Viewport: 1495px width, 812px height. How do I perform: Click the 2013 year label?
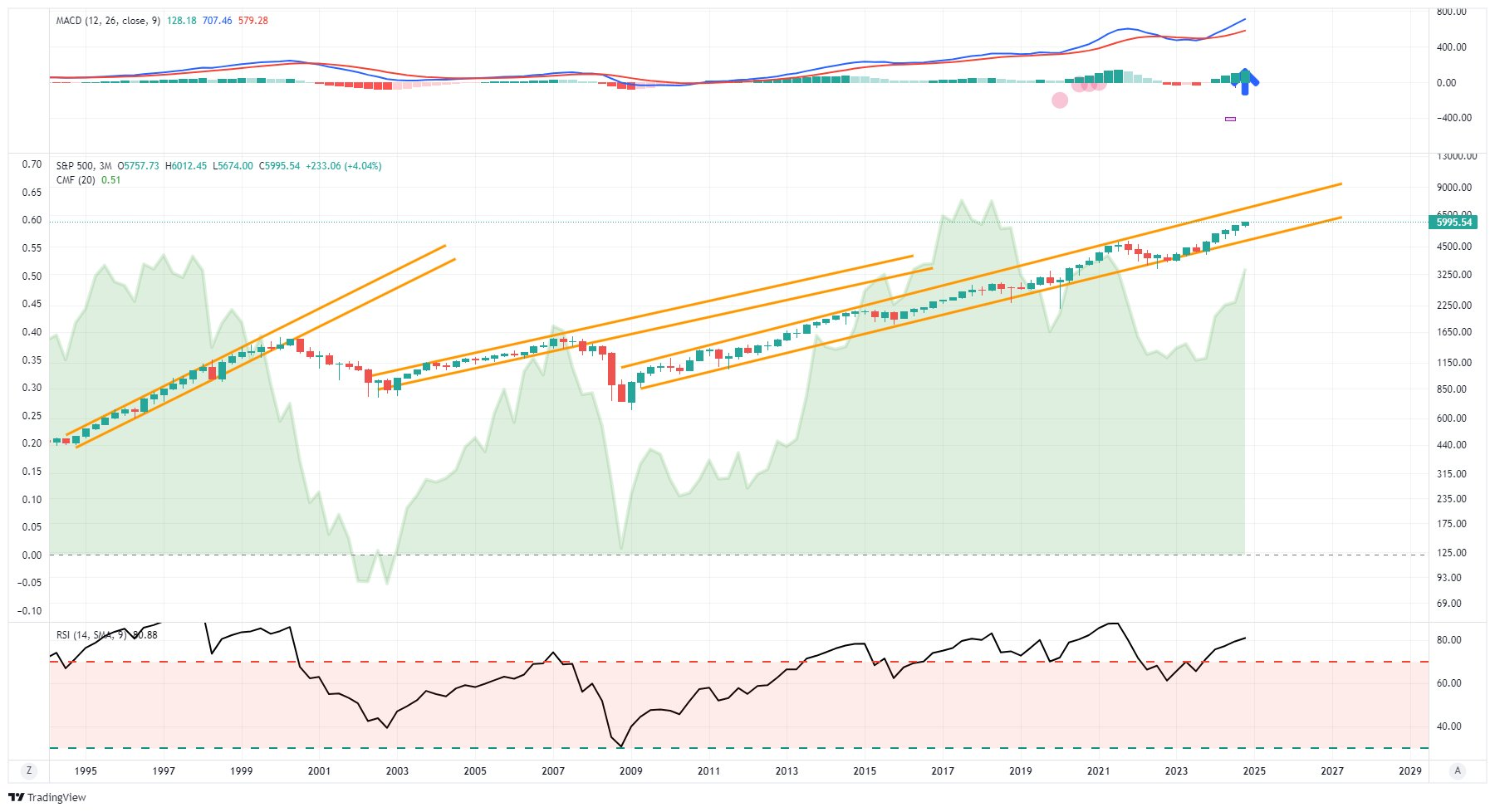pos(787,770)
